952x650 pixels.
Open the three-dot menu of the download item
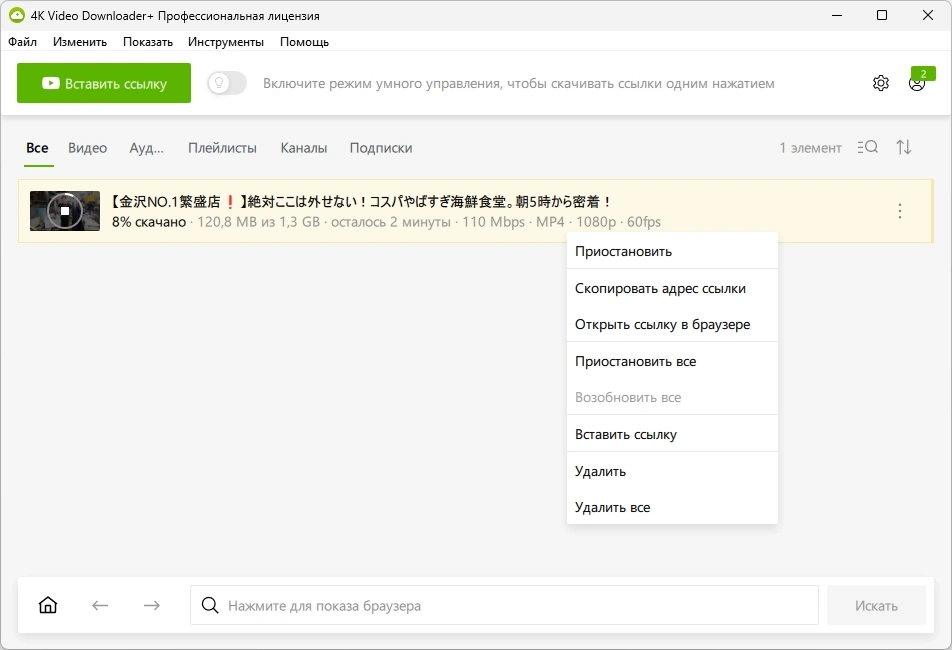pos(900,211)
